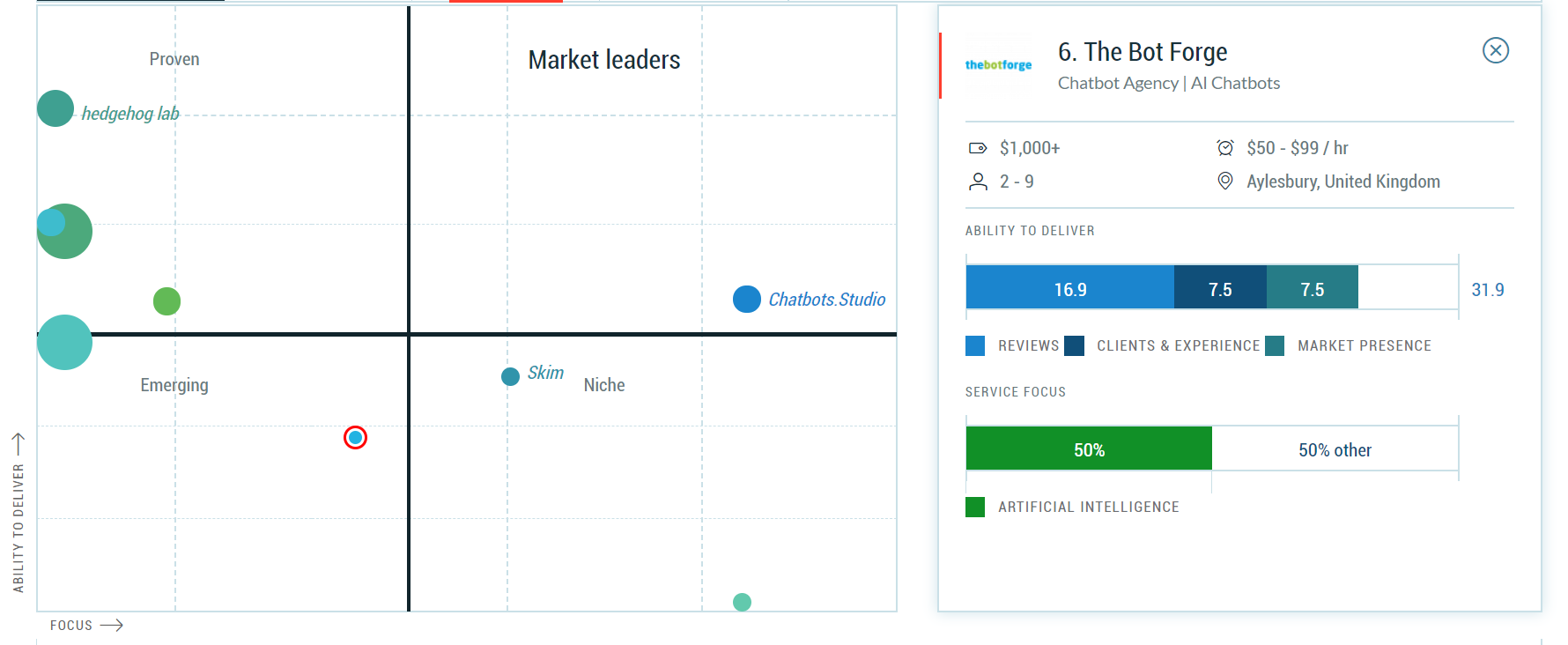Click Chatbot Agency | AI Chatbots tagline

coord(1169,83)
